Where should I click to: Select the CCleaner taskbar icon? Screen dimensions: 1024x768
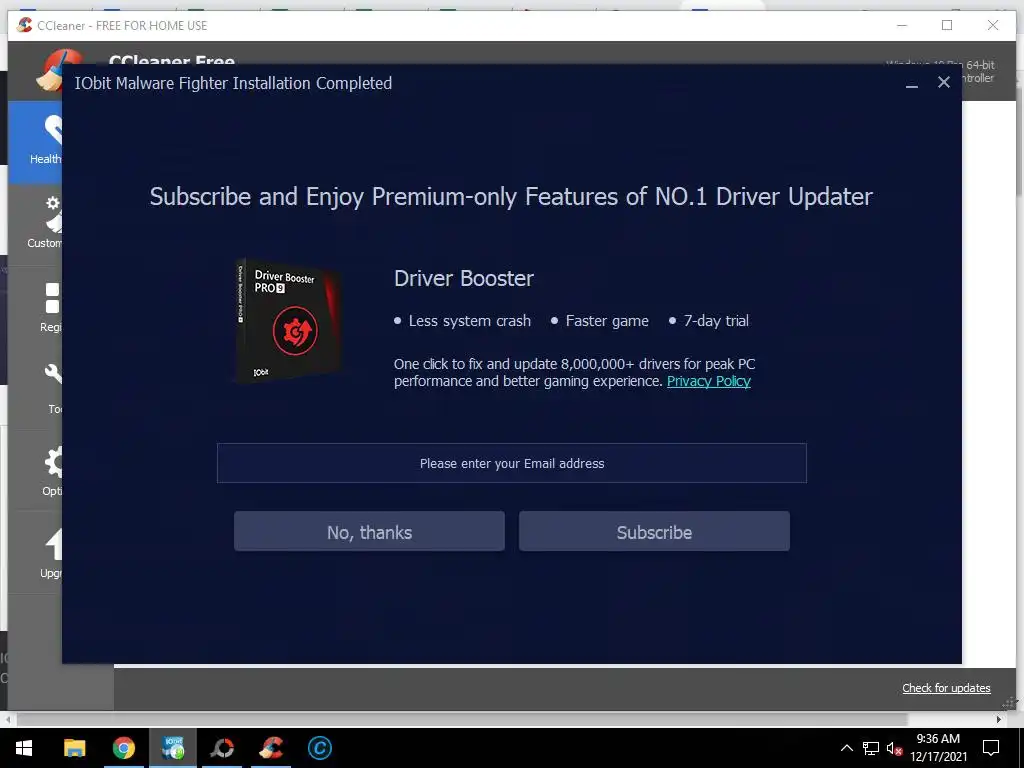coord(271,748)
